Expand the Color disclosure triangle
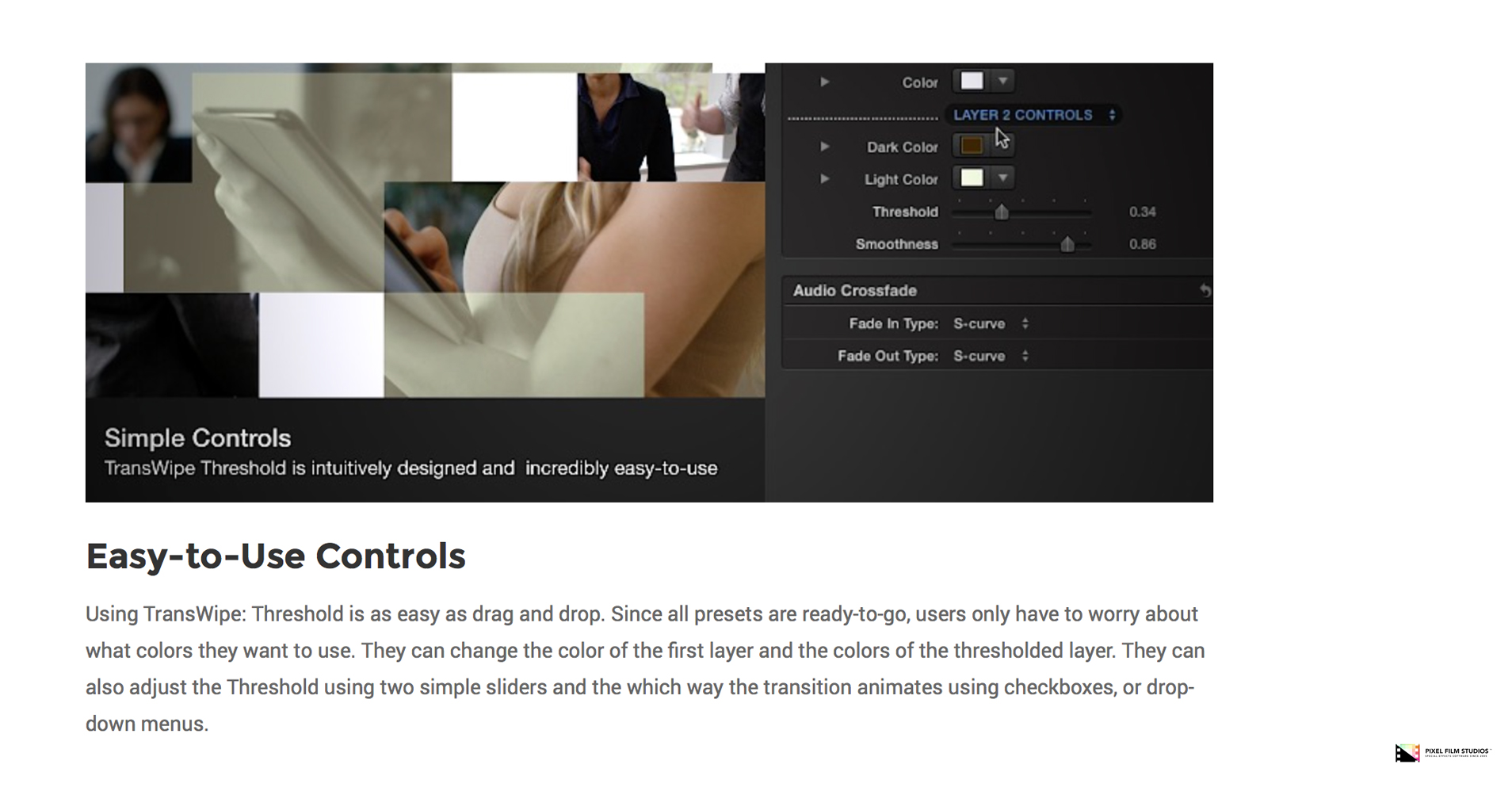This screenshot has width=1512, height=791. [x=824, y=82]
